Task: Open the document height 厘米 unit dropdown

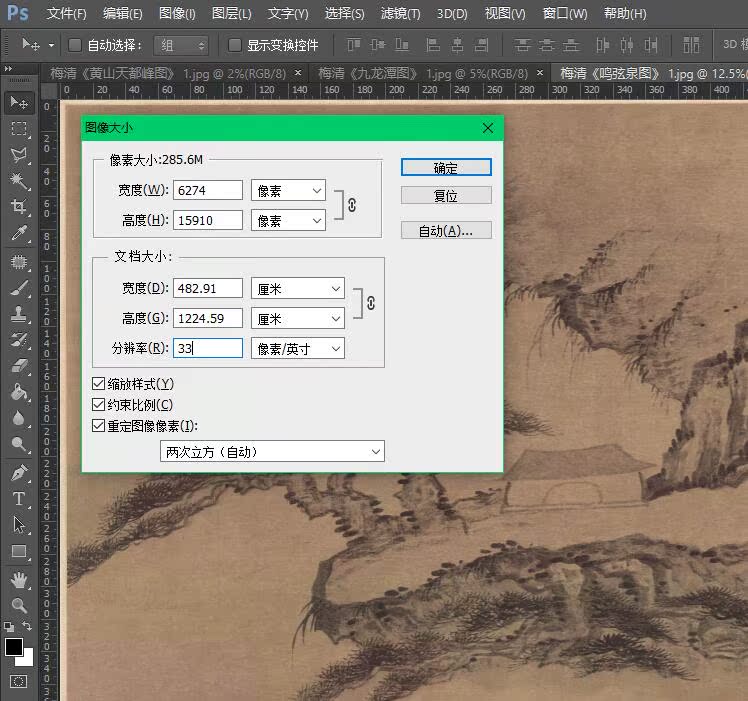Action: [x=298, y=318]
